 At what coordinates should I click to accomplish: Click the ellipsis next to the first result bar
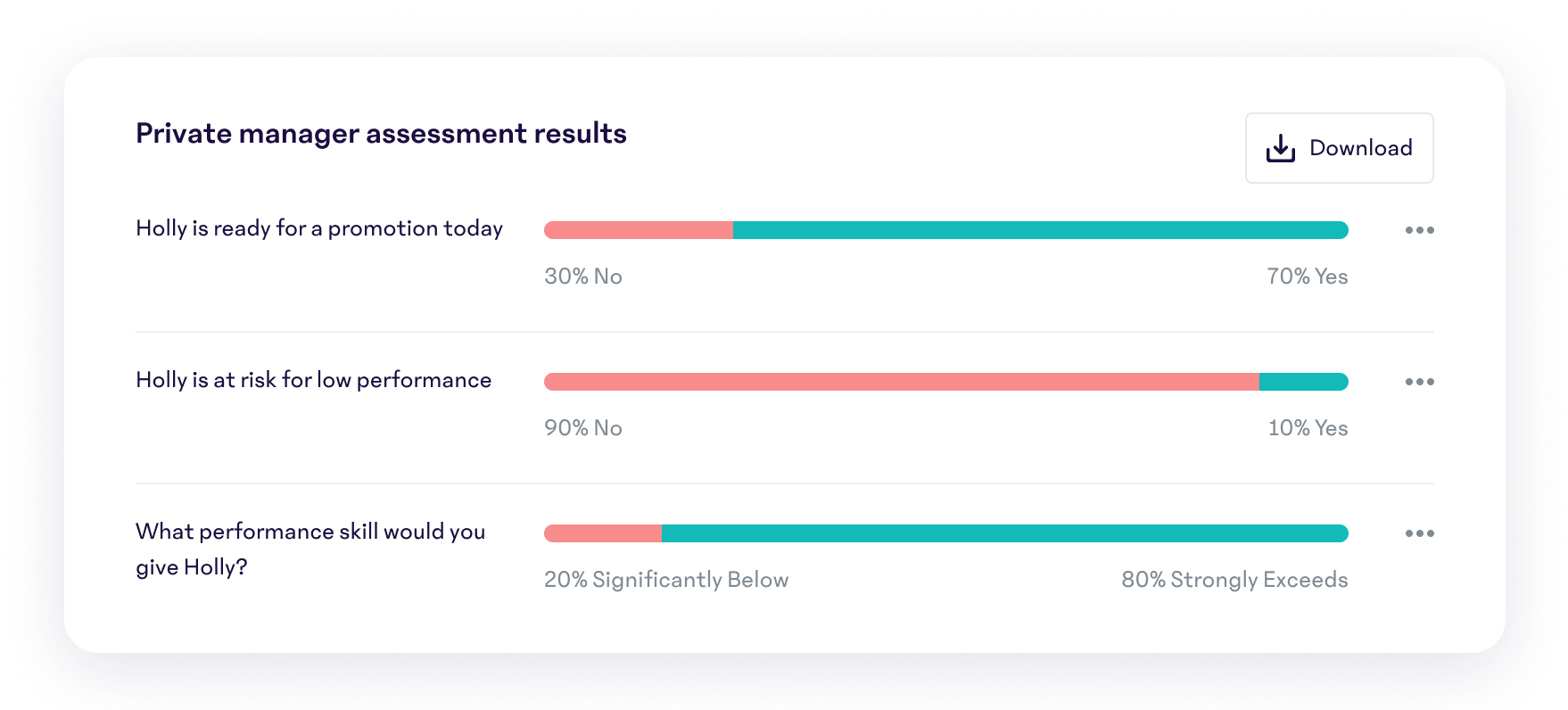pyautogui.click(x=1419, y=229)
